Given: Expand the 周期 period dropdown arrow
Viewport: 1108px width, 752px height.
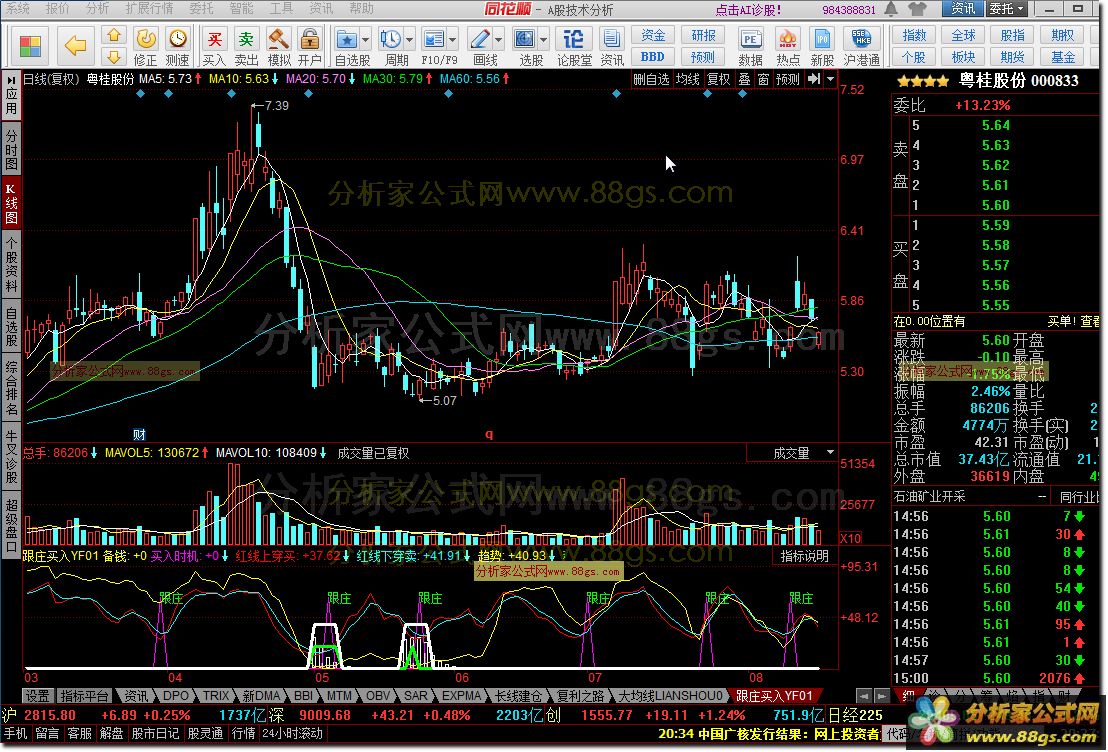Looking at the screenshot, I should pos(409,40).
